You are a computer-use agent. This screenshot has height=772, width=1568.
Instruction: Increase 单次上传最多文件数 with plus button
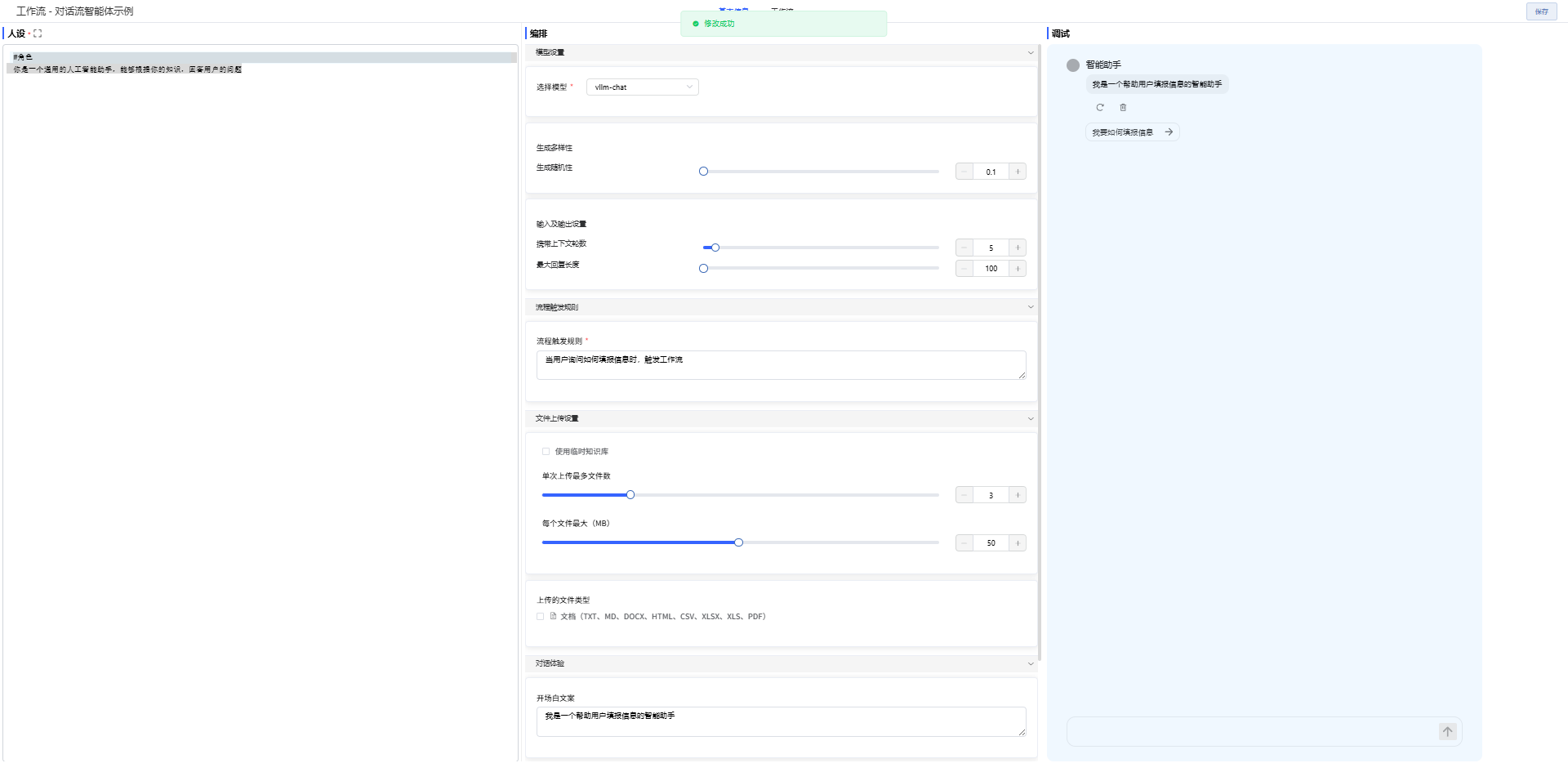1018,495
